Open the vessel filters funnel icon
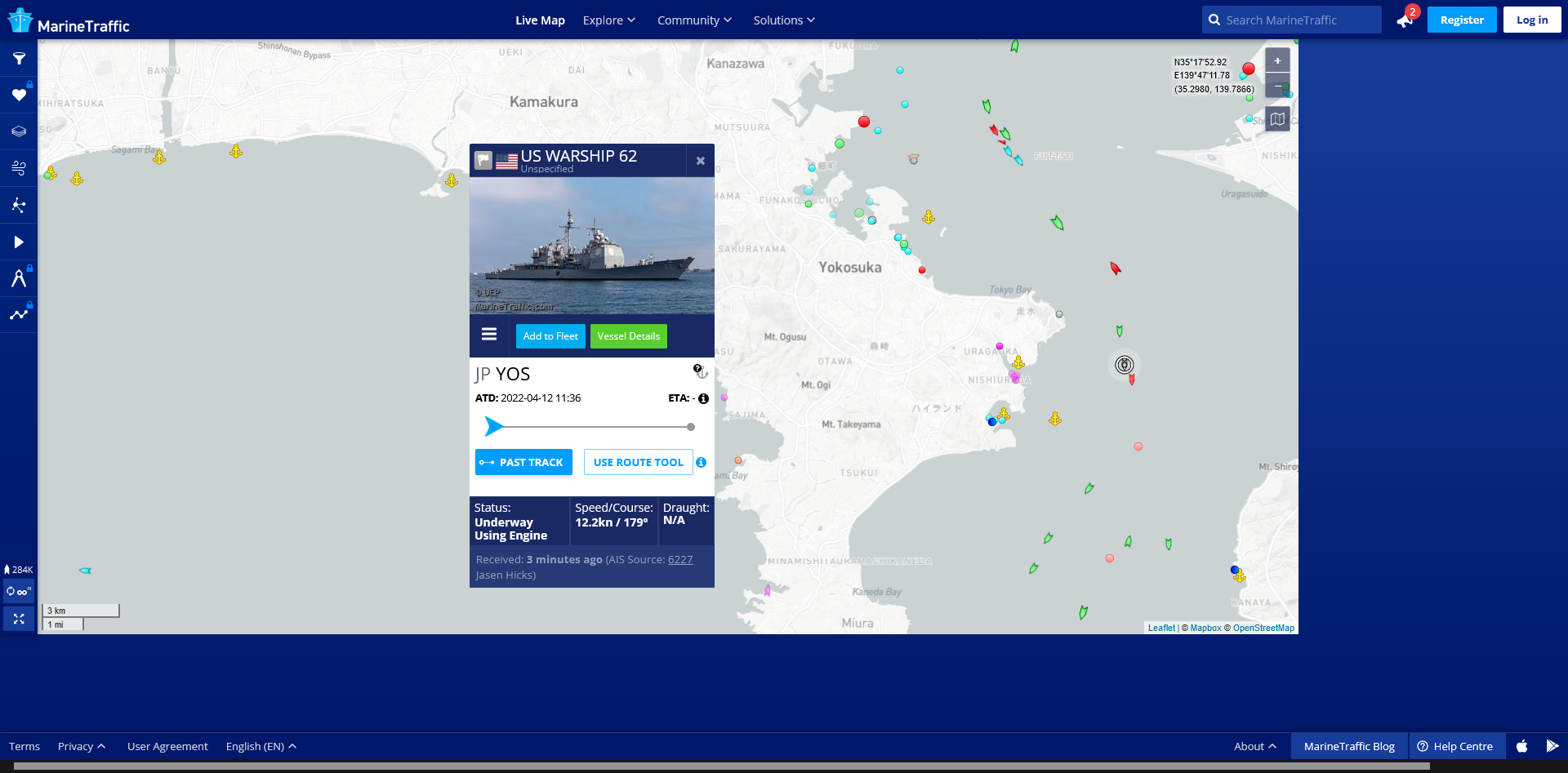Viewport: 1568px width, 773px height. tap(19, 59)
